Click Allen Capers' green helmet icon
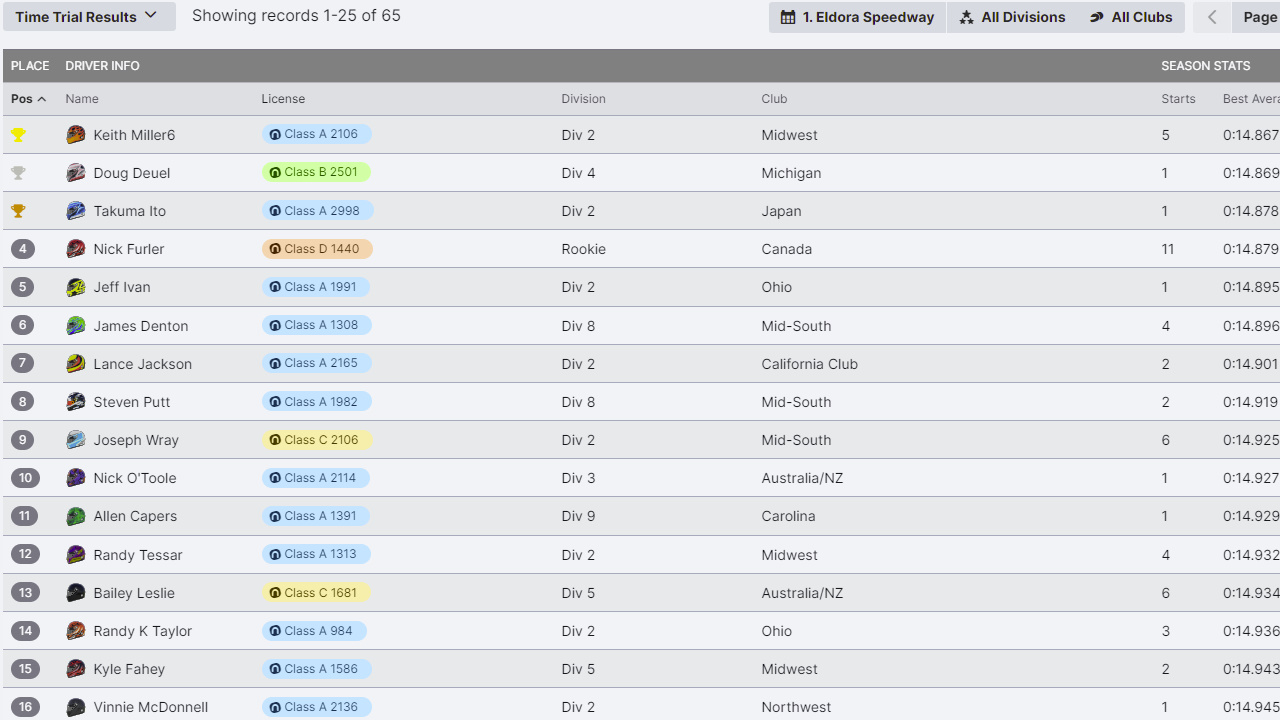 click(76, 516)
